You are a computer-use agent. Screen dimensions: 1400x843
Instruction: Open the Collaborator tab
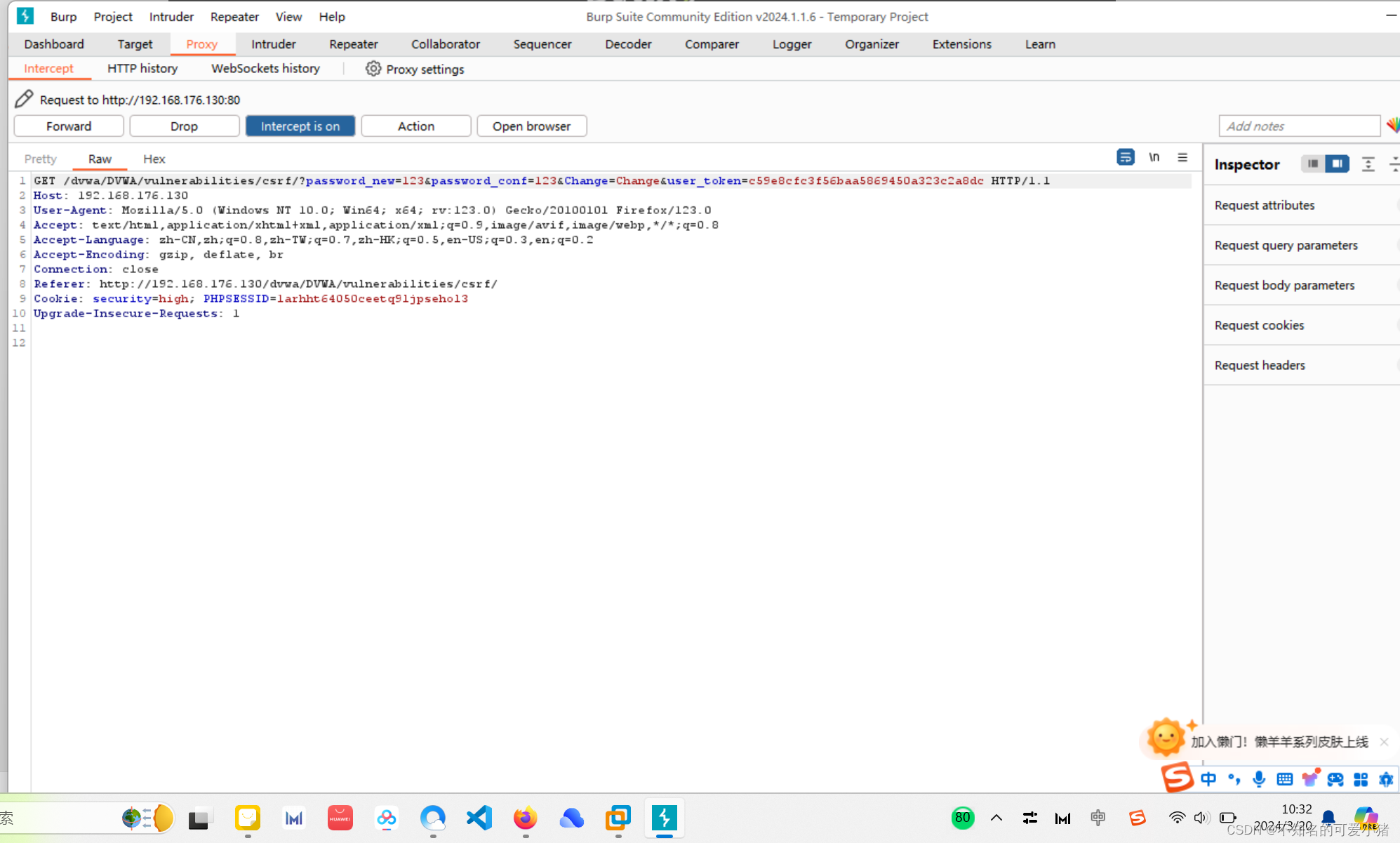[446, 44]
